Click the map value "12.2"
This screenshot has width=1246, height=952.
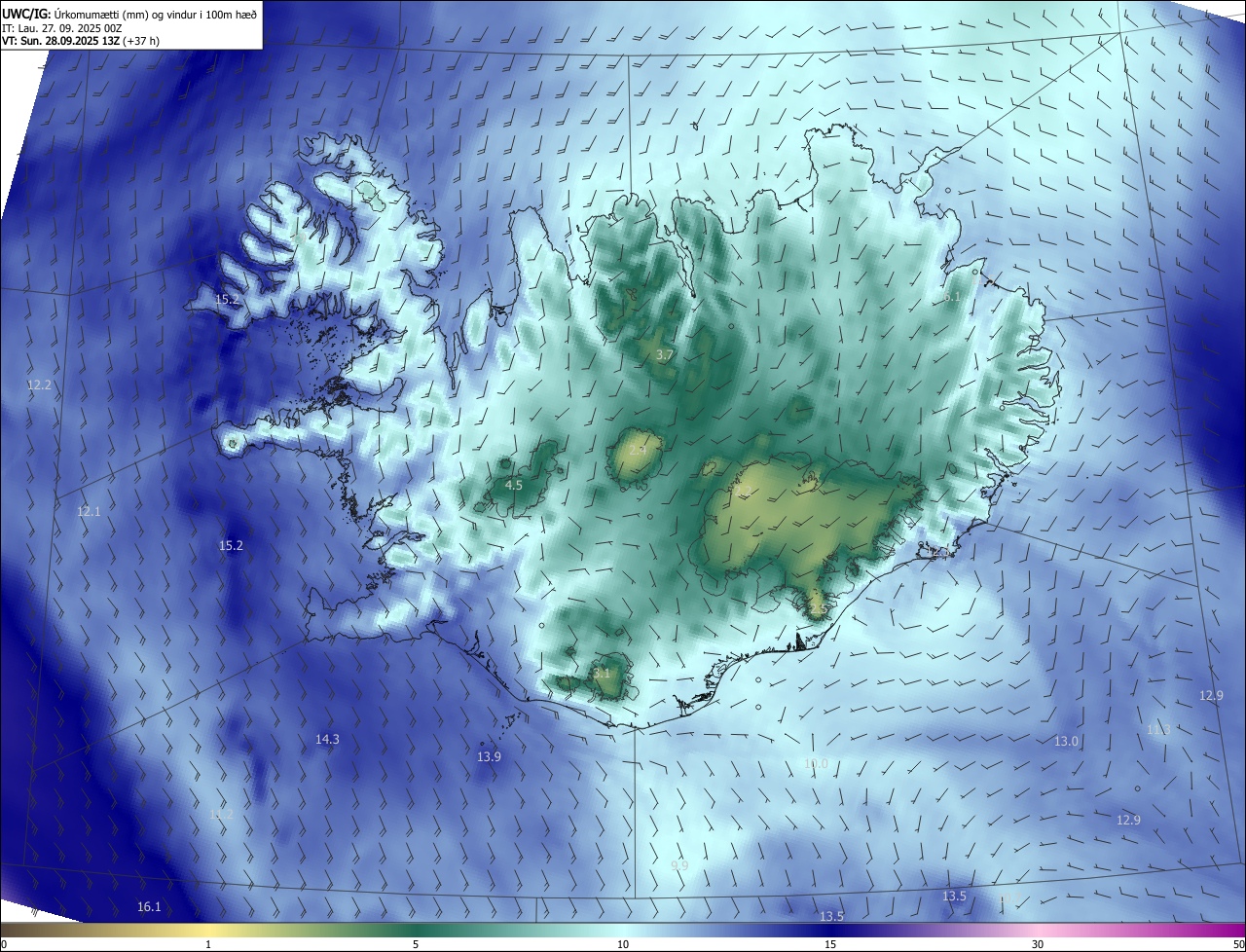pyautogui.click(x=39, y=385)
